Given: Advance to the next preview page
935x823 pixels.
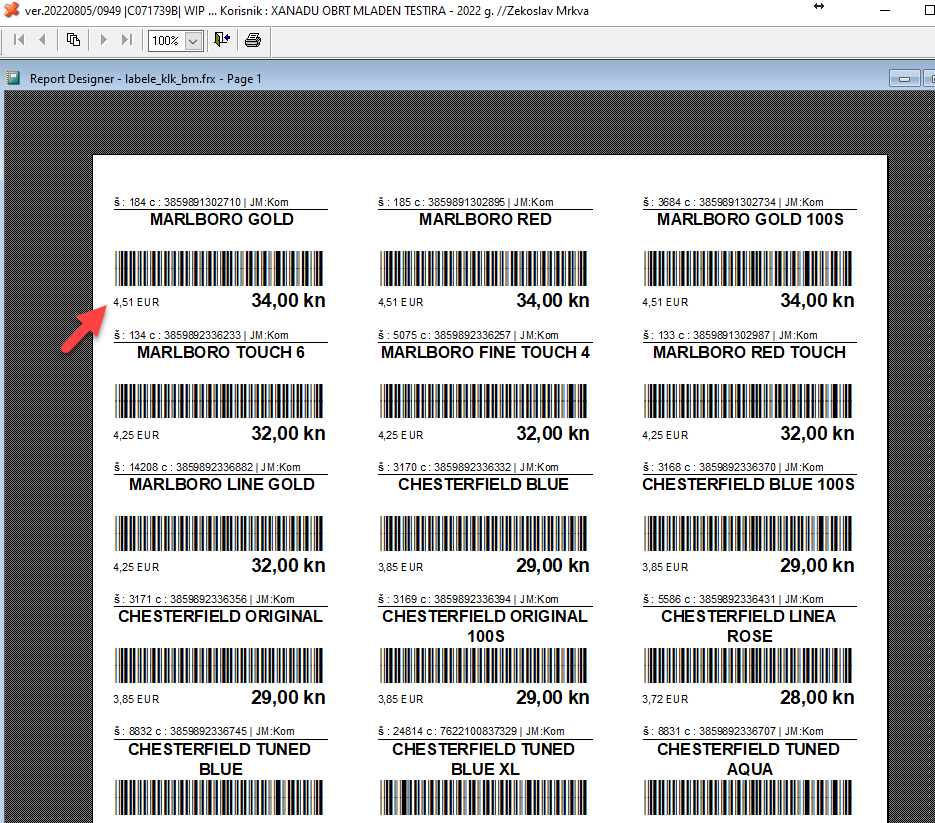Looking at the screenshot, I should [103, 40].
